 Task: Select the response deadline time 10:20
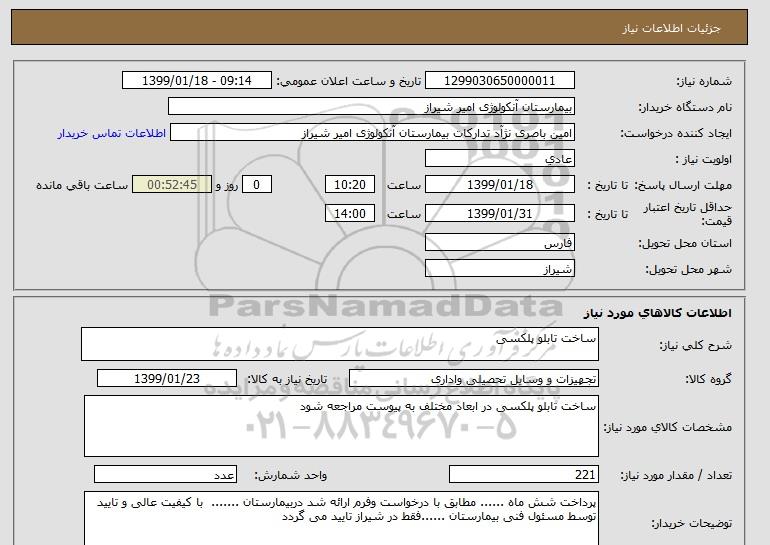tap(350, 185)
